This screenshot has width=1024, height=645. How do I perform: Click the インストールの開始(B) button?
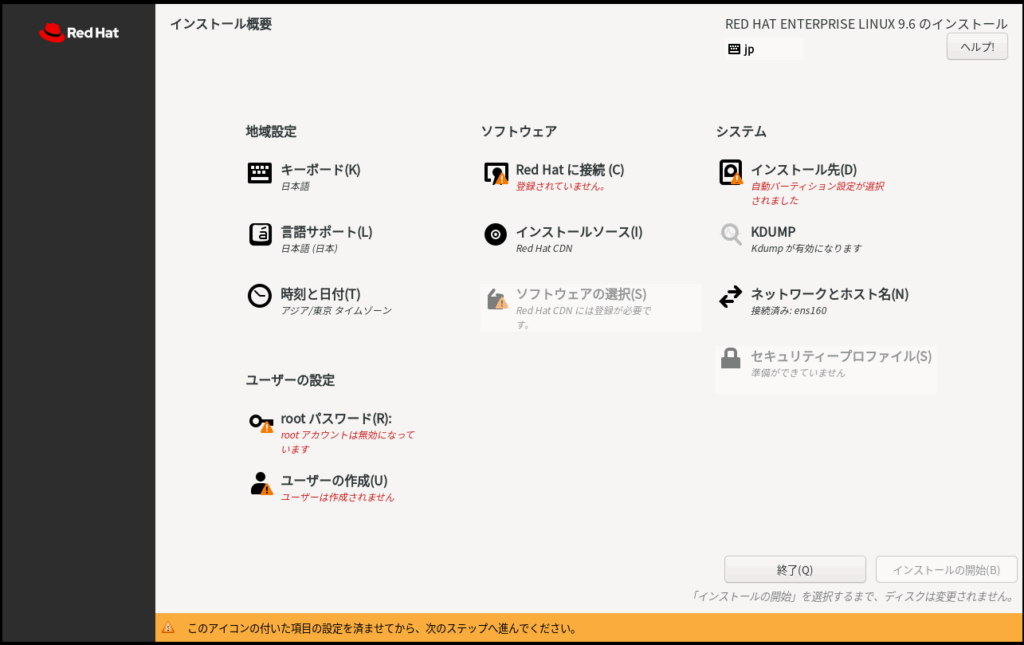click(x=946, y=570)
